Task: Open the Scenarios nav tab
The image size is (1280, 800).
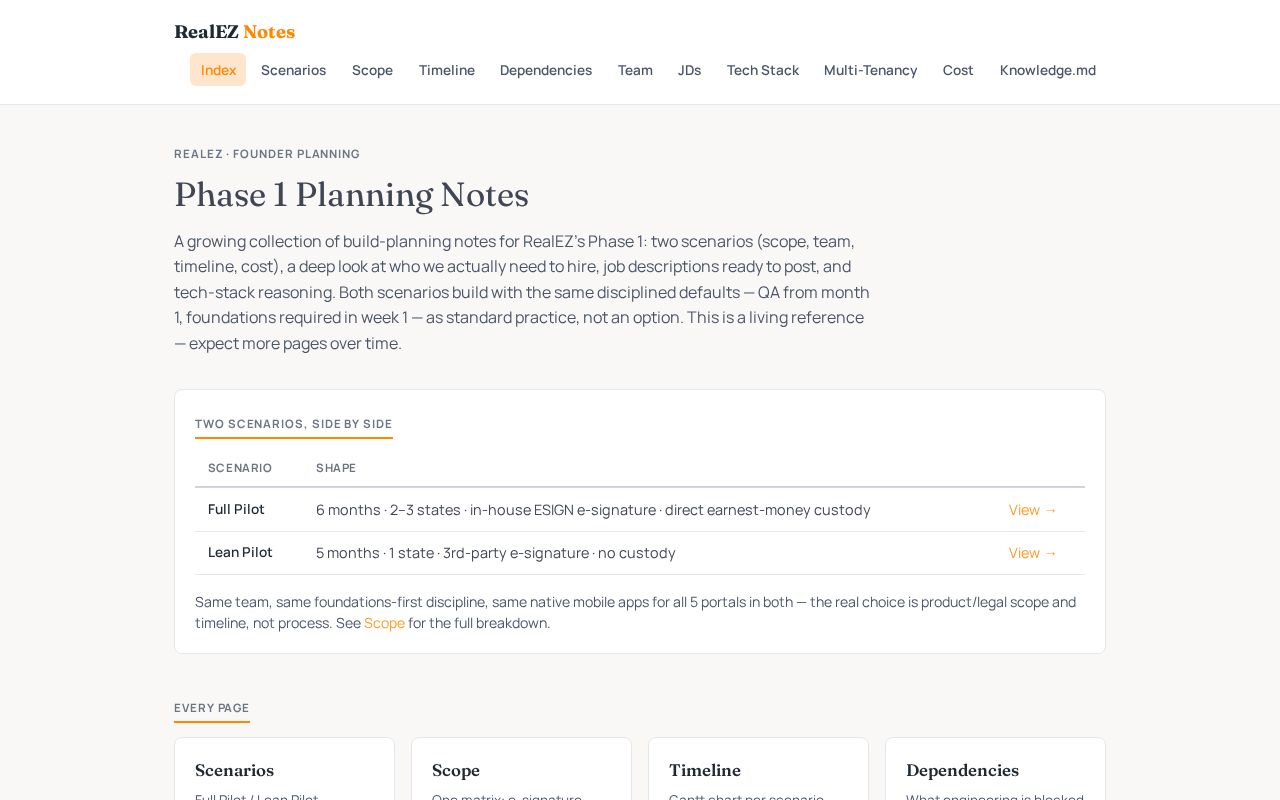Action: tap(293, 70)
